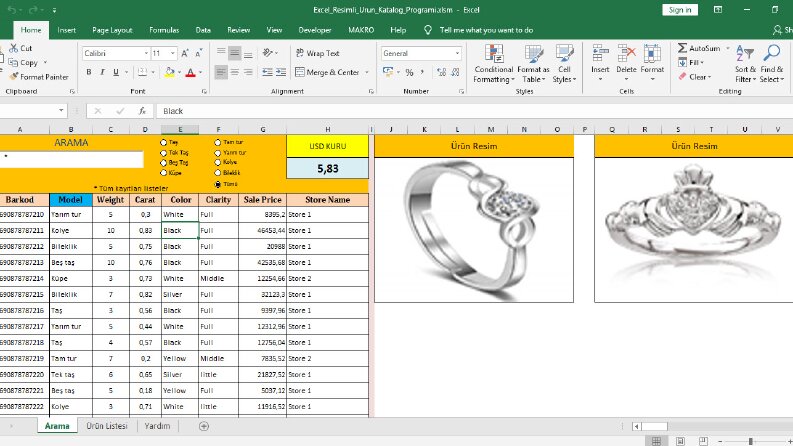Click the Format as Table button
This screenshot has width=793, height=446.
[x=533, y=64]
